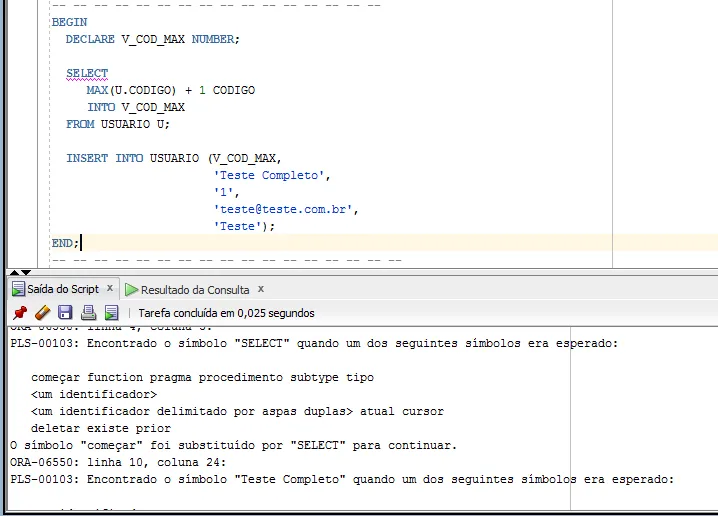Place cursor on the END; line
The height and width of the screenshot is (516, 718).
(x=65, y=243)
